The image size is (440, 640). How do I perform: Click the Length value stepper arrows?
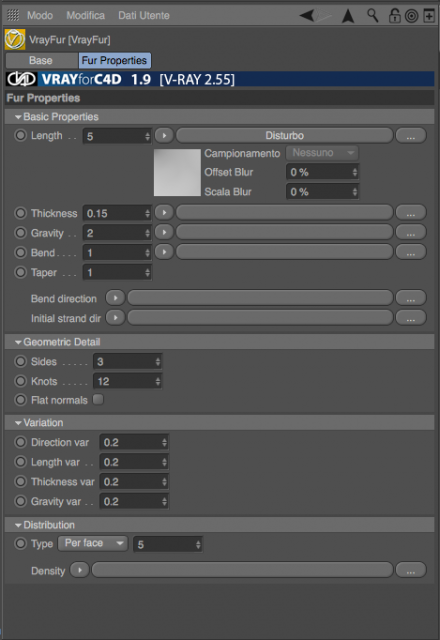[147, 136]
